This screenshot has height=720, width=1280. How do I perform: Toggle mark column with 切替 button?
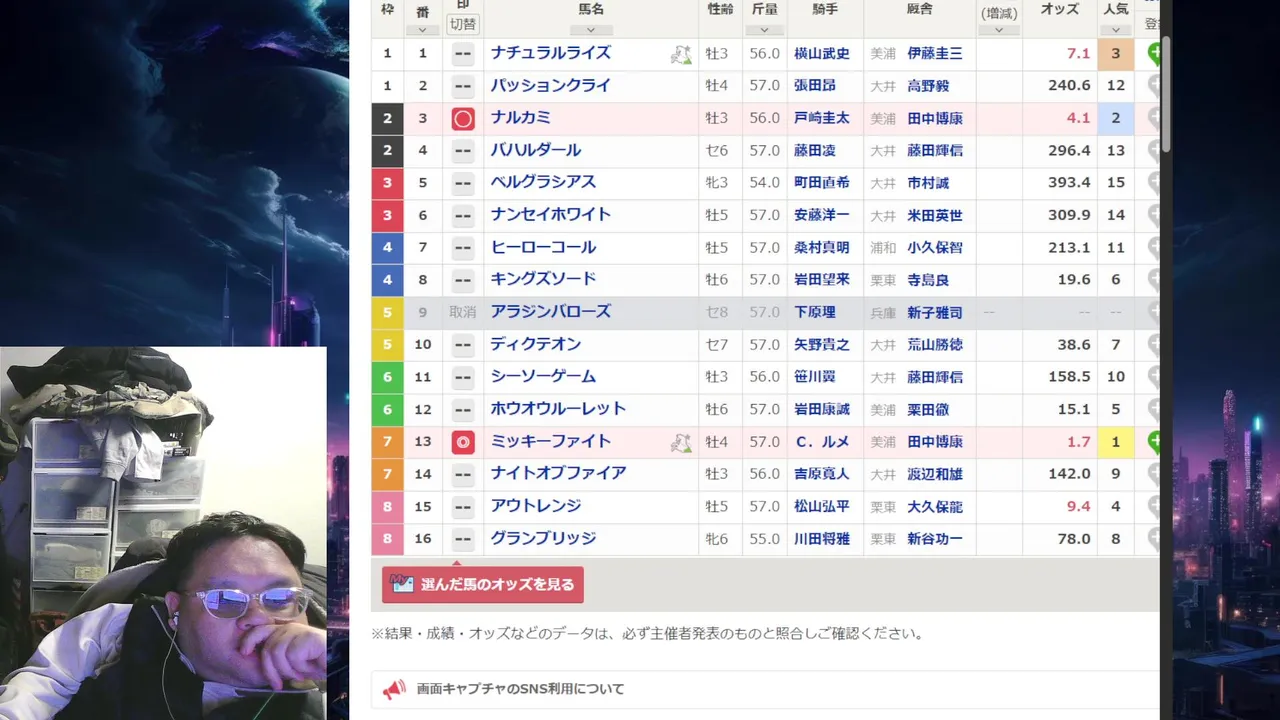pos(463,24)
